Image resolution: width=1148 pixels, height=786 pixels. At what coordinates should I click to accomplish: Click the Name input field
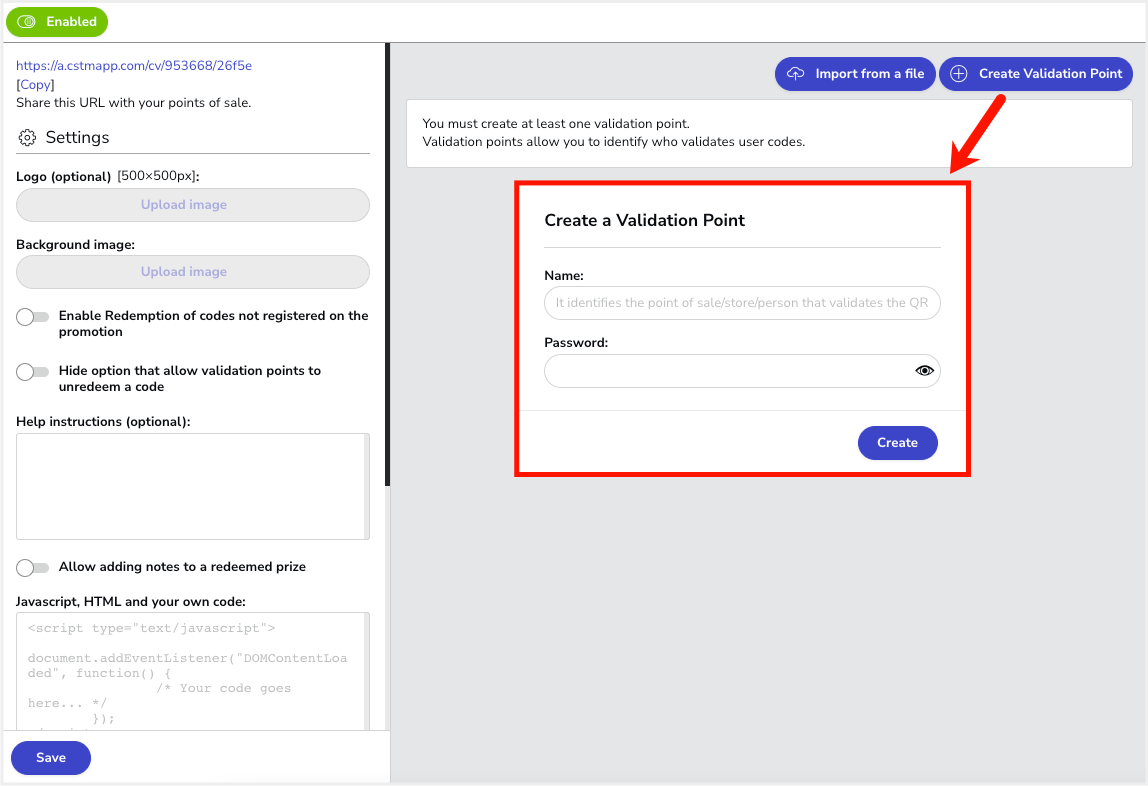(x=742, y=302)
